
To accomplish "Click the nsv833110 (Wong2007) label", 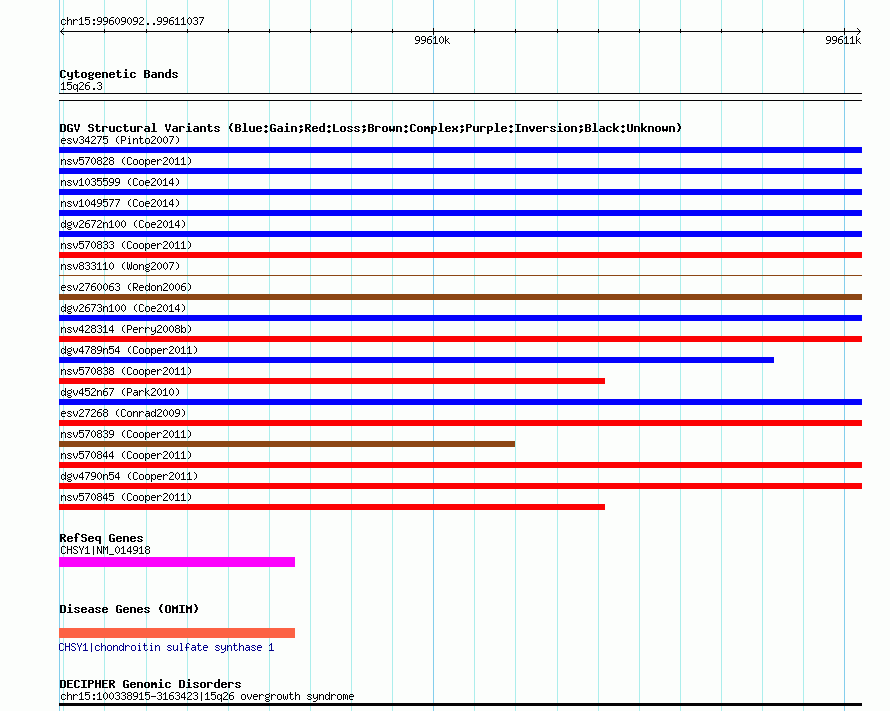I will coord(120,266).
